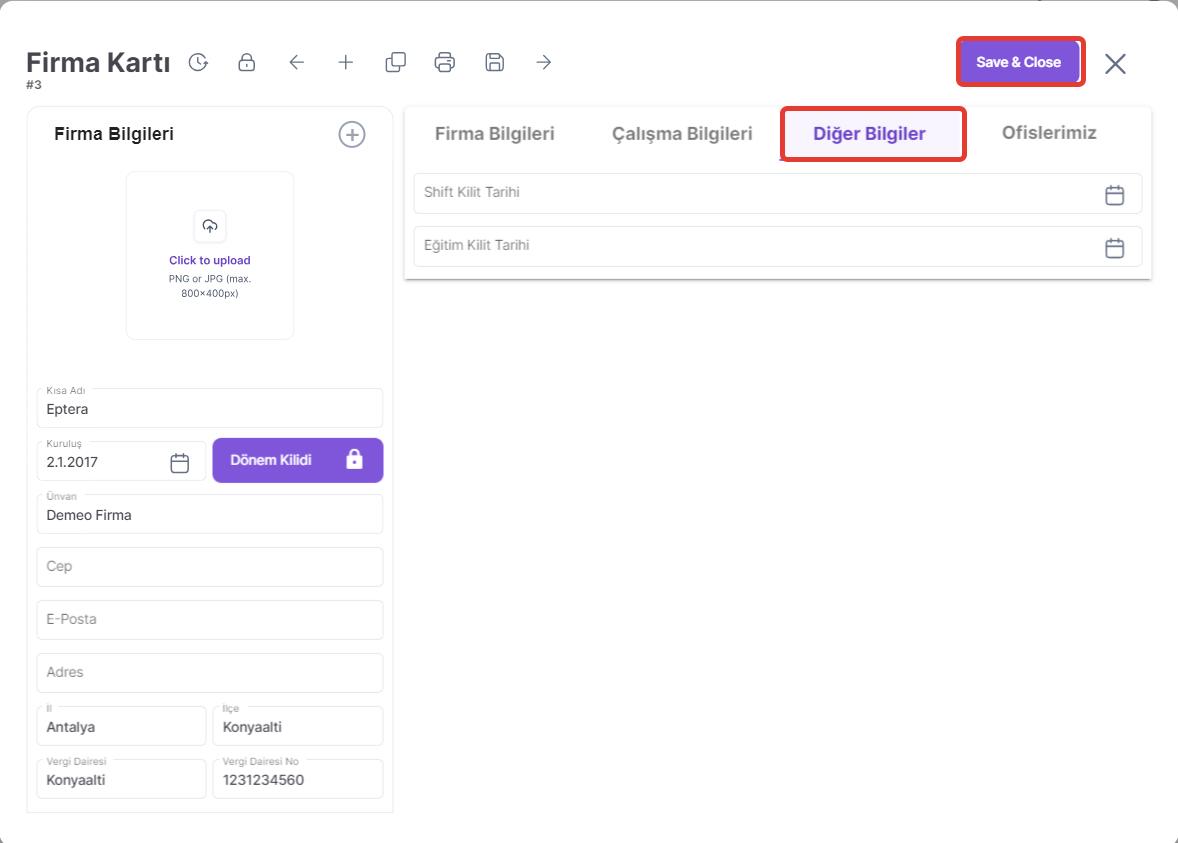Open the Kuruluş date calendar picker
1178x843 pixels.
pos(180,462)
